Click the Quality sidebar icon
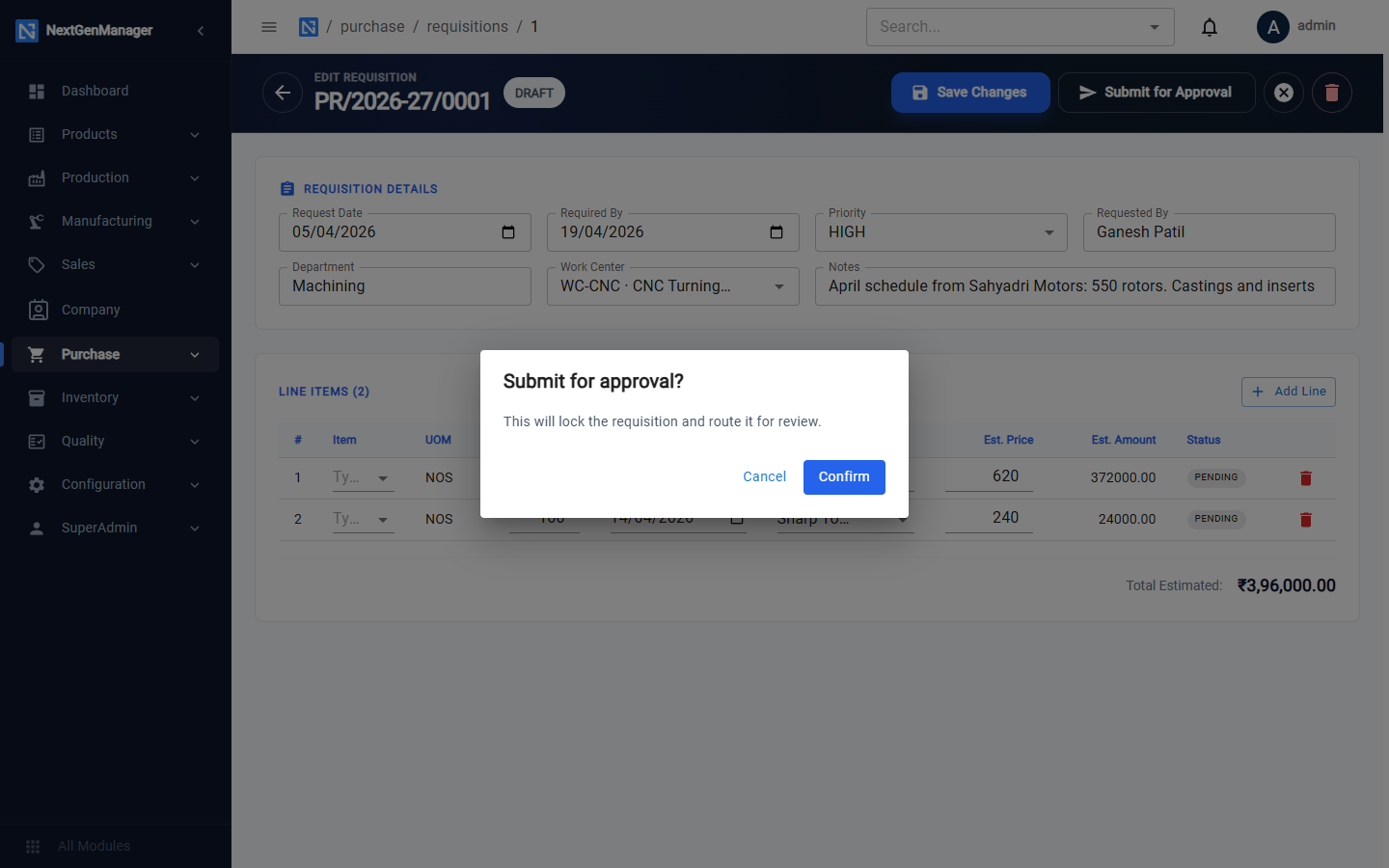The image size is (1389, 868). click(37, 442)
